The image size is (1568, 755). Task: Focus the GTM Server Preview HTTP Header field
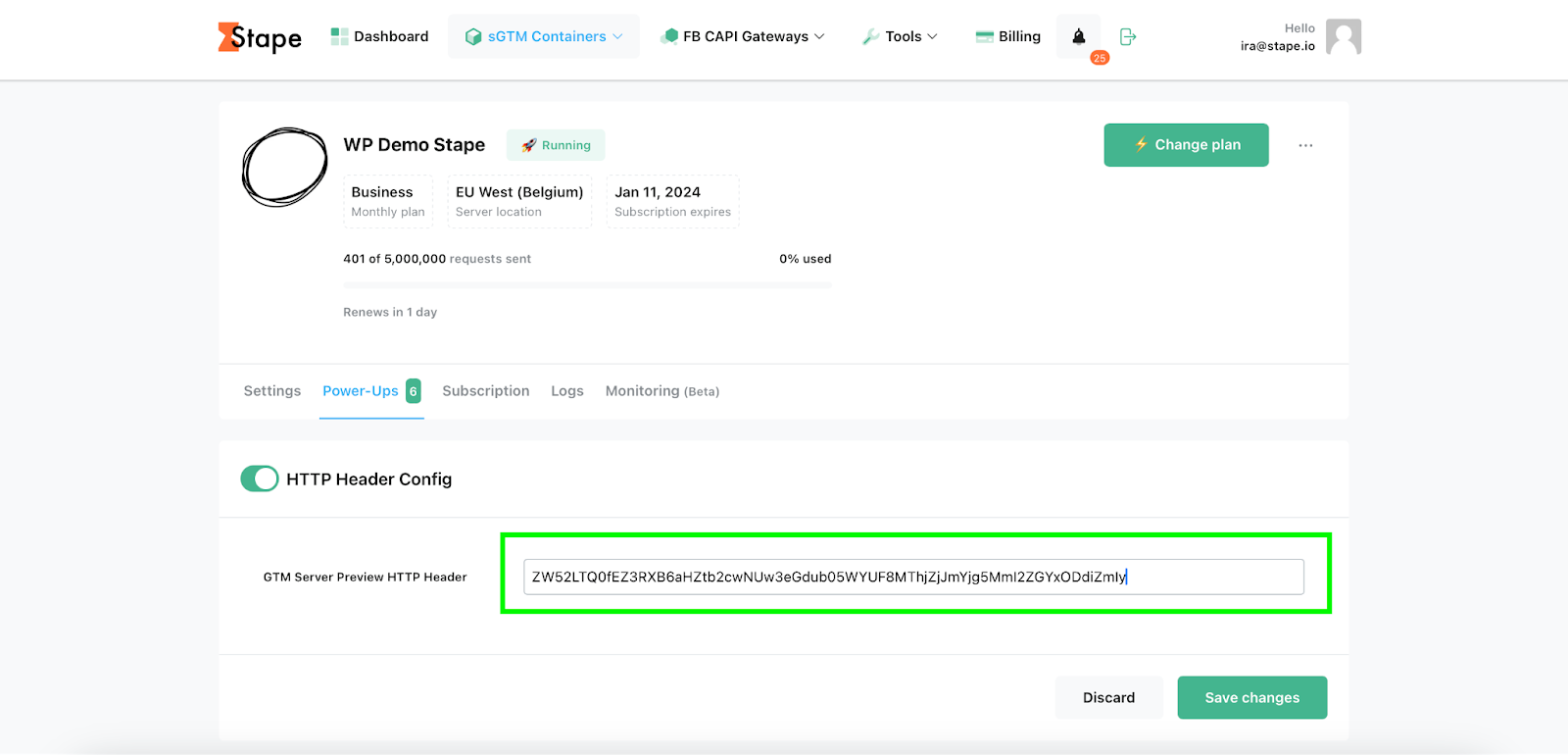coord(913,577)
